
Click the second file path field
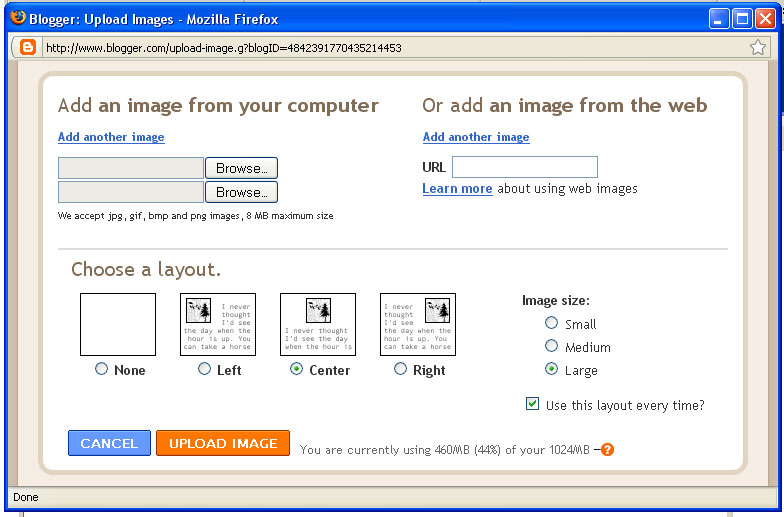tap(131, 192)
